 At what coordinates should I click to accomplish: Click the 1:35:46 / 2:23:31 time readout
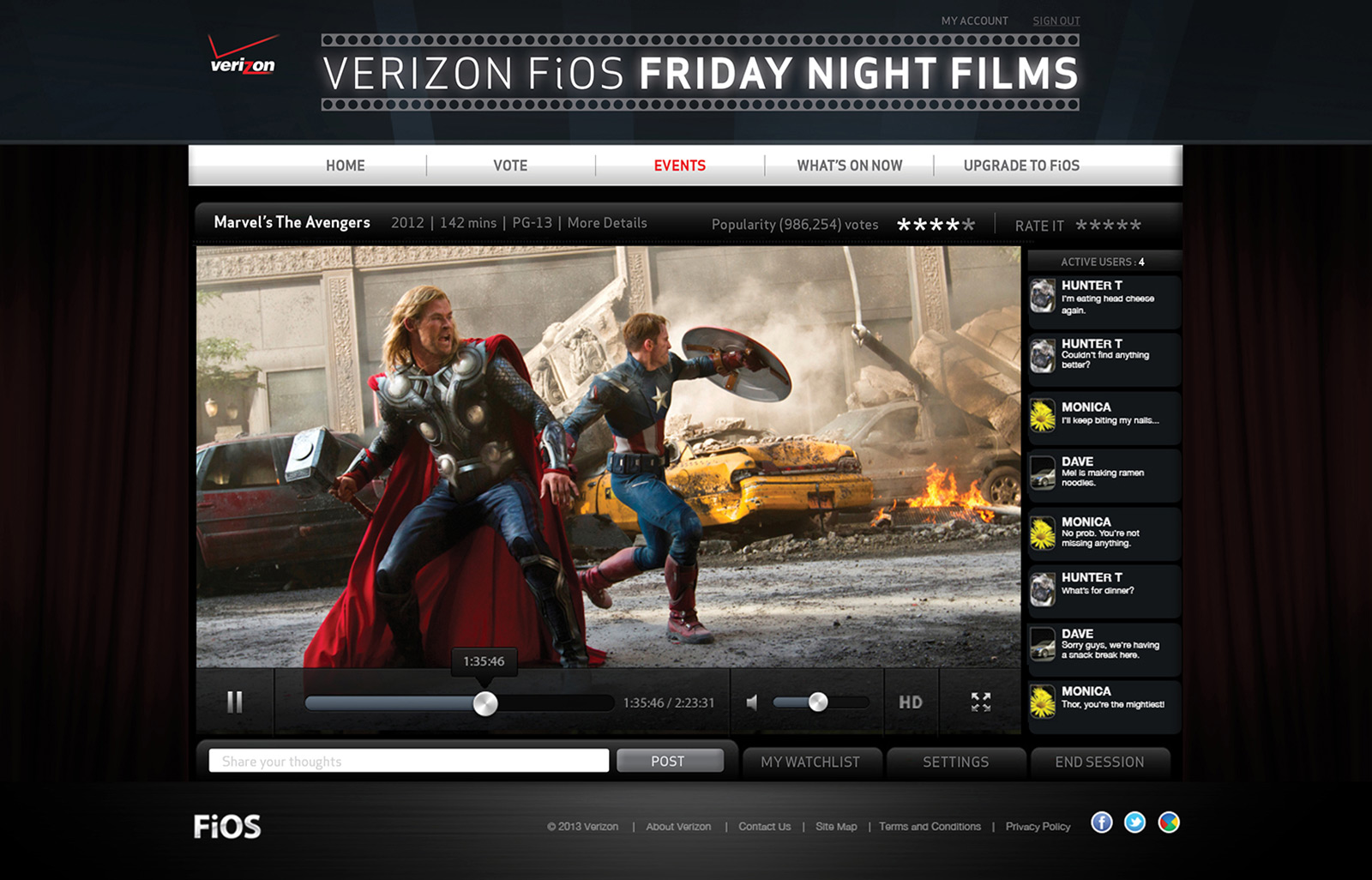669,702
